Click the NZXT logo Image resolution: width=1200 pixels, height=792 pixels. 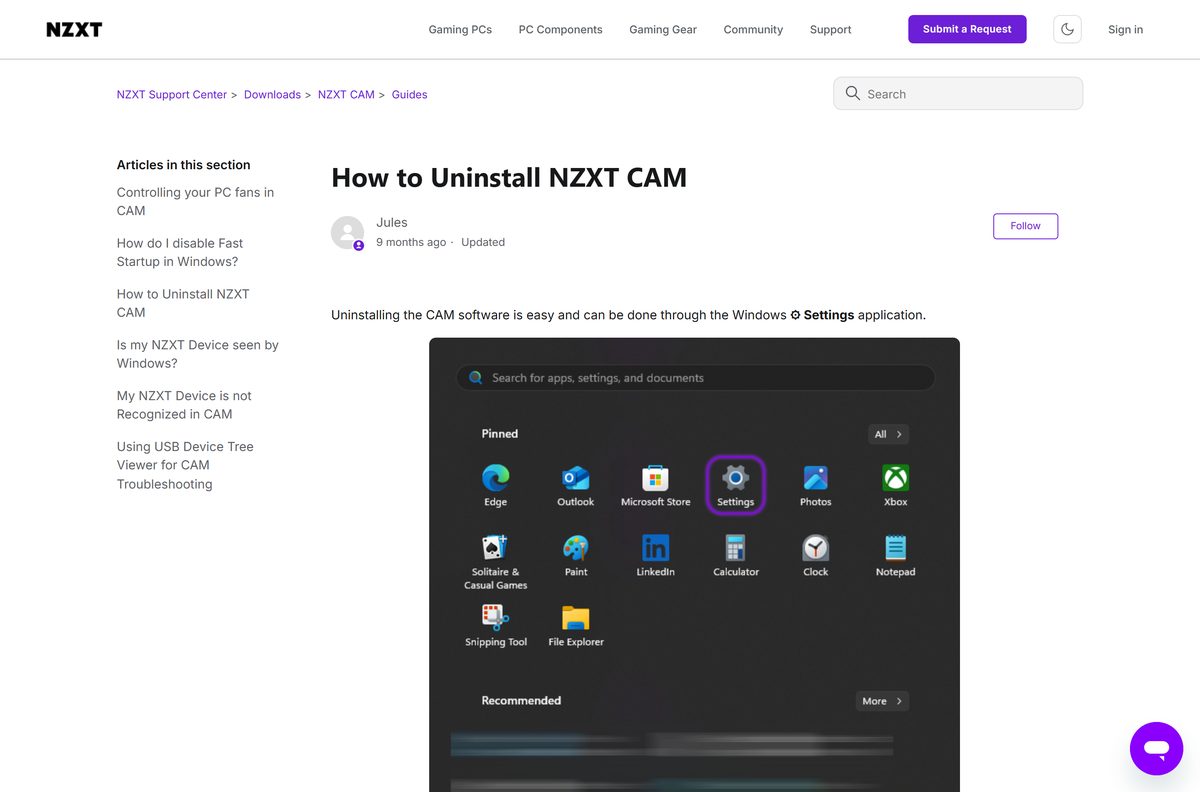[x=74, y=29]
